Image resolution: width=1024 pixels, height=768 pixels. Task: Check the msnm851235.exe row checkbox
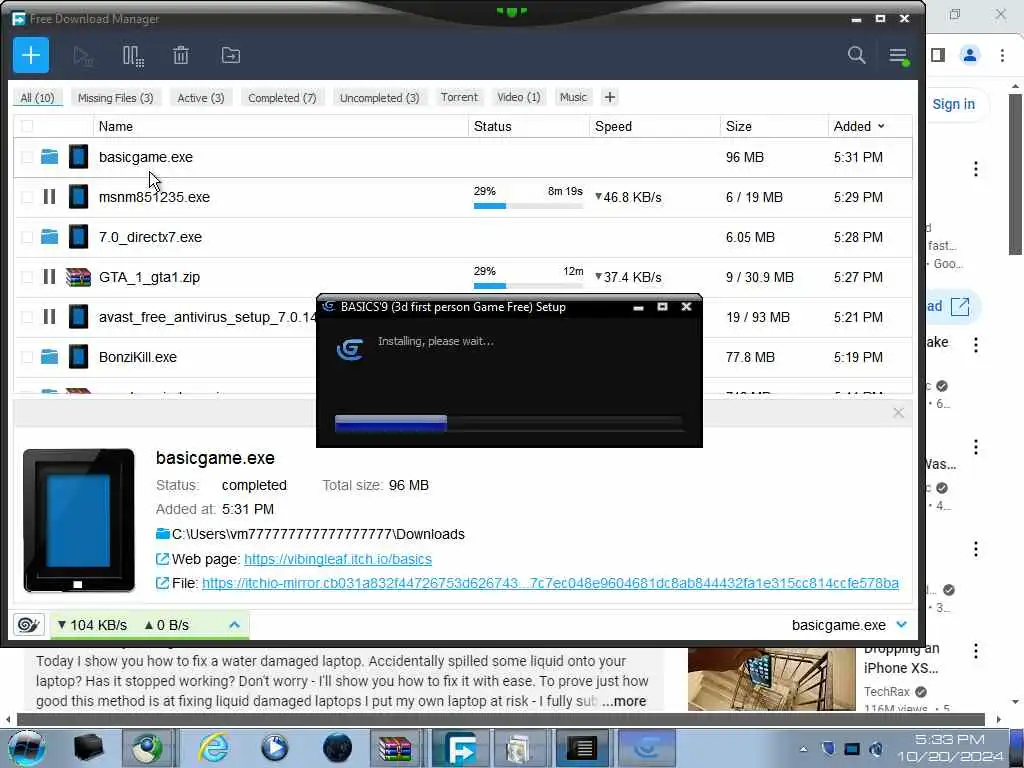point(27,197)
